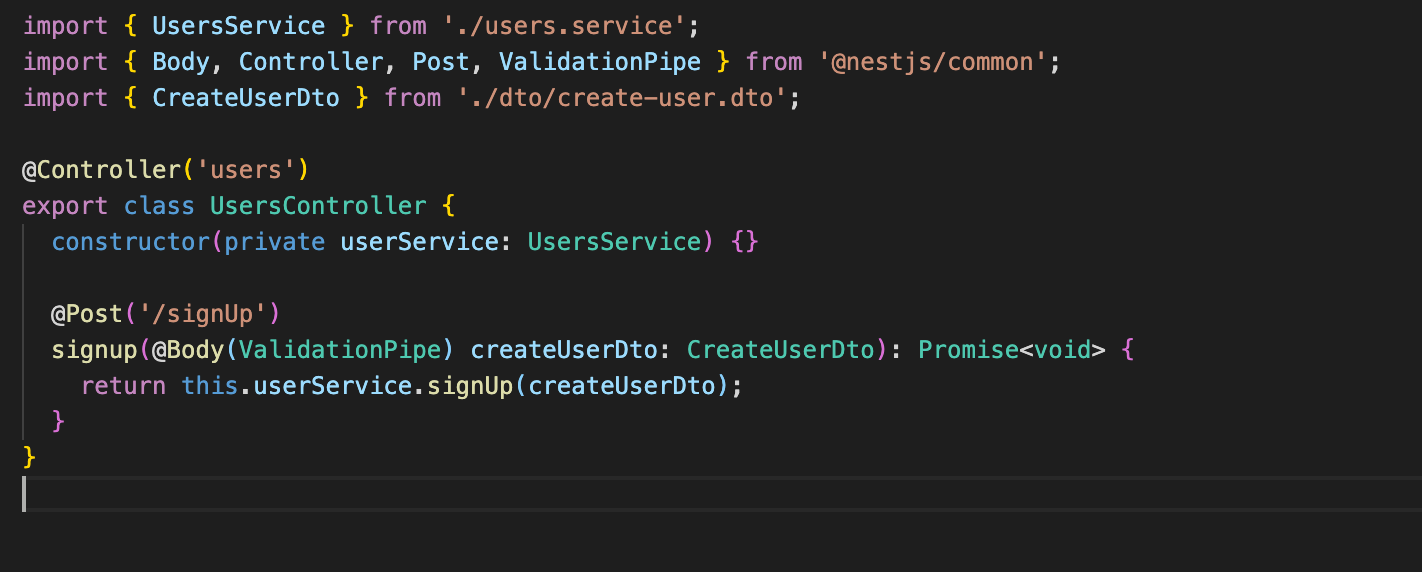
Task: Click the createUserDto argument inside the signUp call
Action: [x=622, y=385]
